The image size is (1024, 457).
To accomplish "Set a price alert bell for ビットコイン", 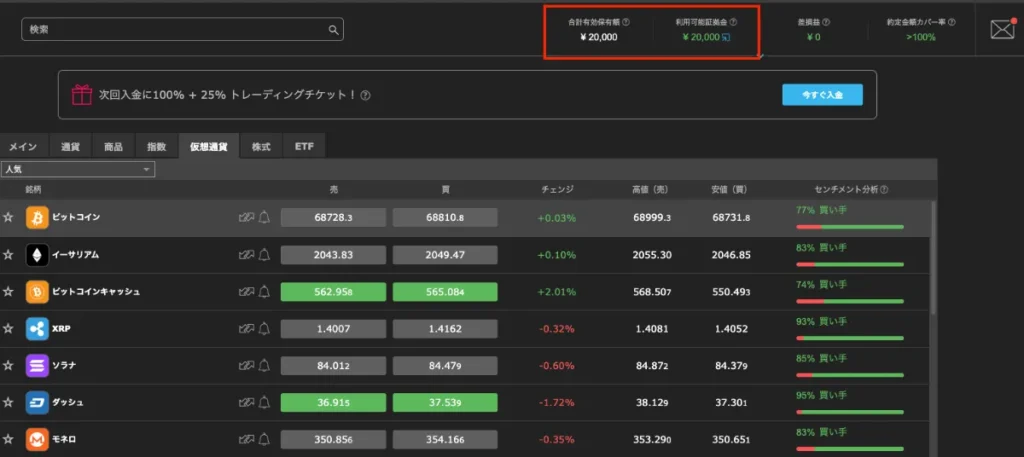I will click(265, 217).
